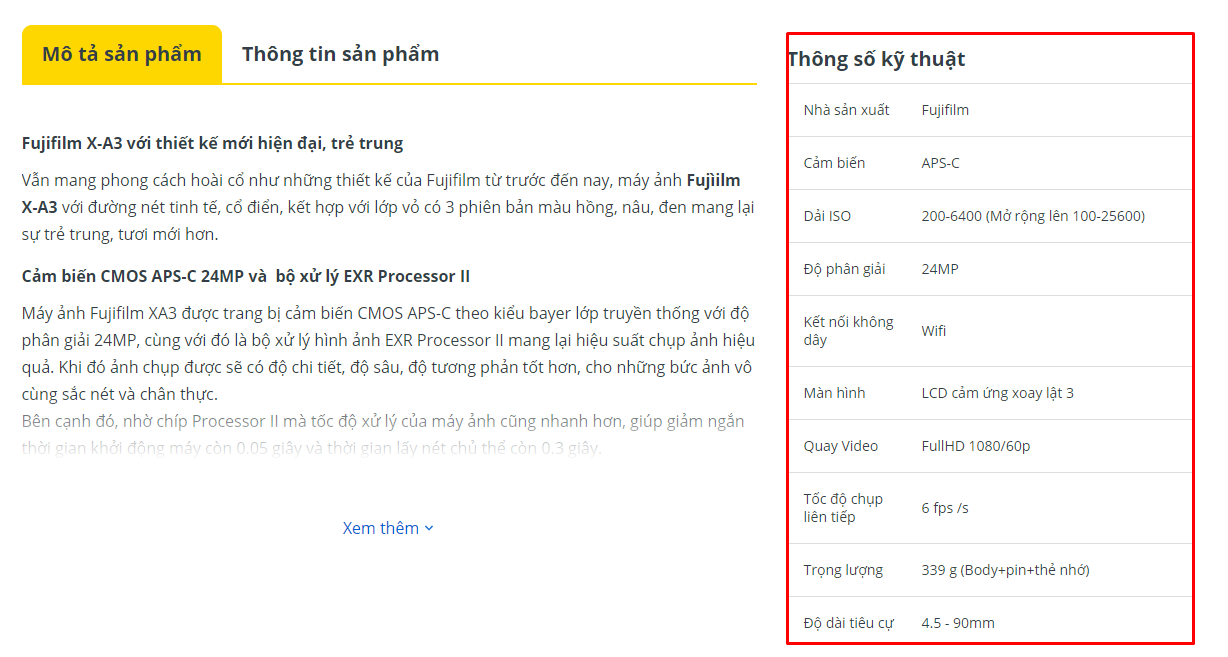Select the "Quay Video" spec label
Image resolution: width=1228 pixels, height=657 pixels.
(x=841, y=446)
